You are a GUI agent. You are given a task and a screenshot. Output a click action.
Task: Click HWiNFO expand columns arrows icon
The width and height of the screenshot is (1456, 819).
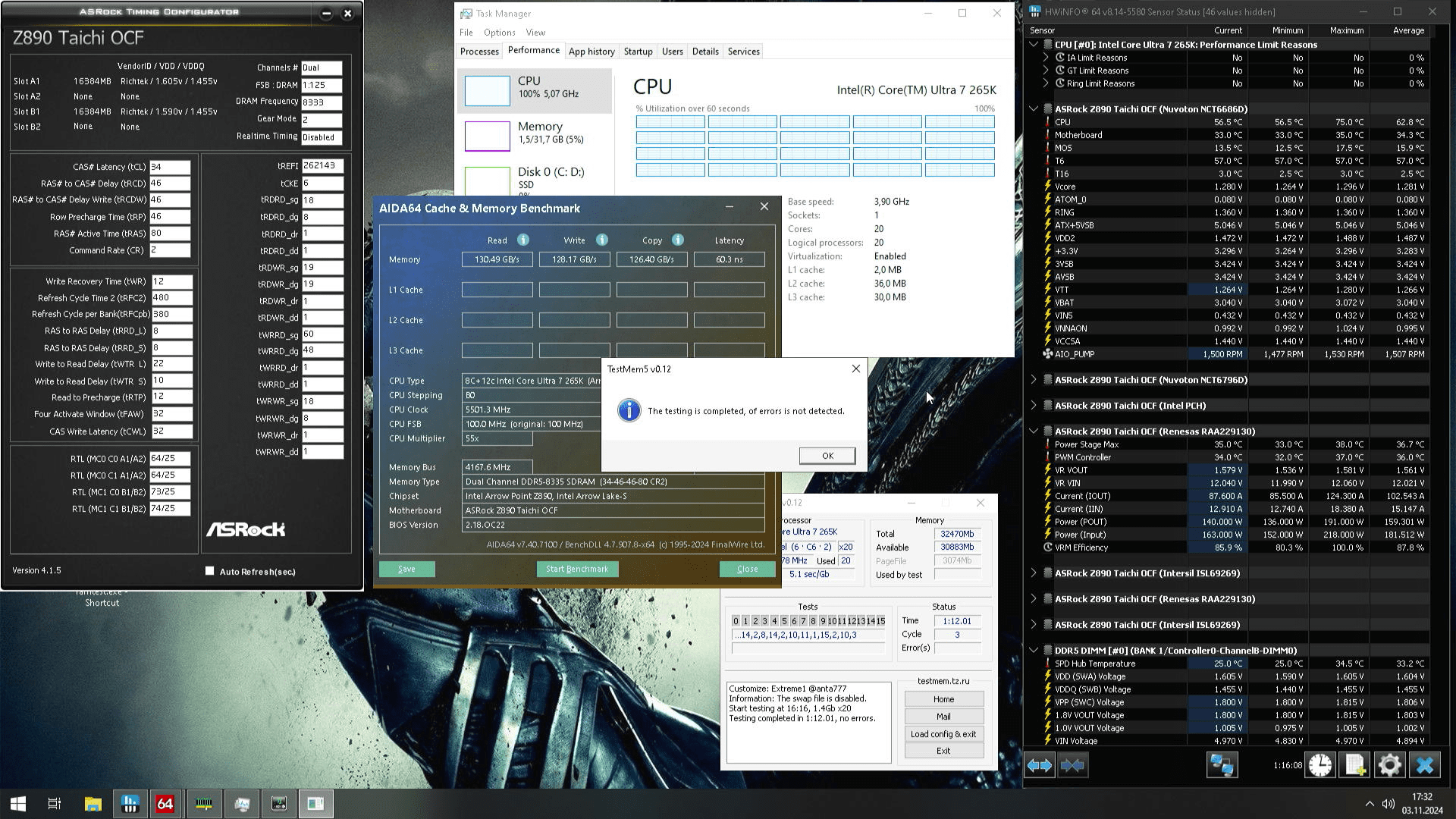(1039, 765)
